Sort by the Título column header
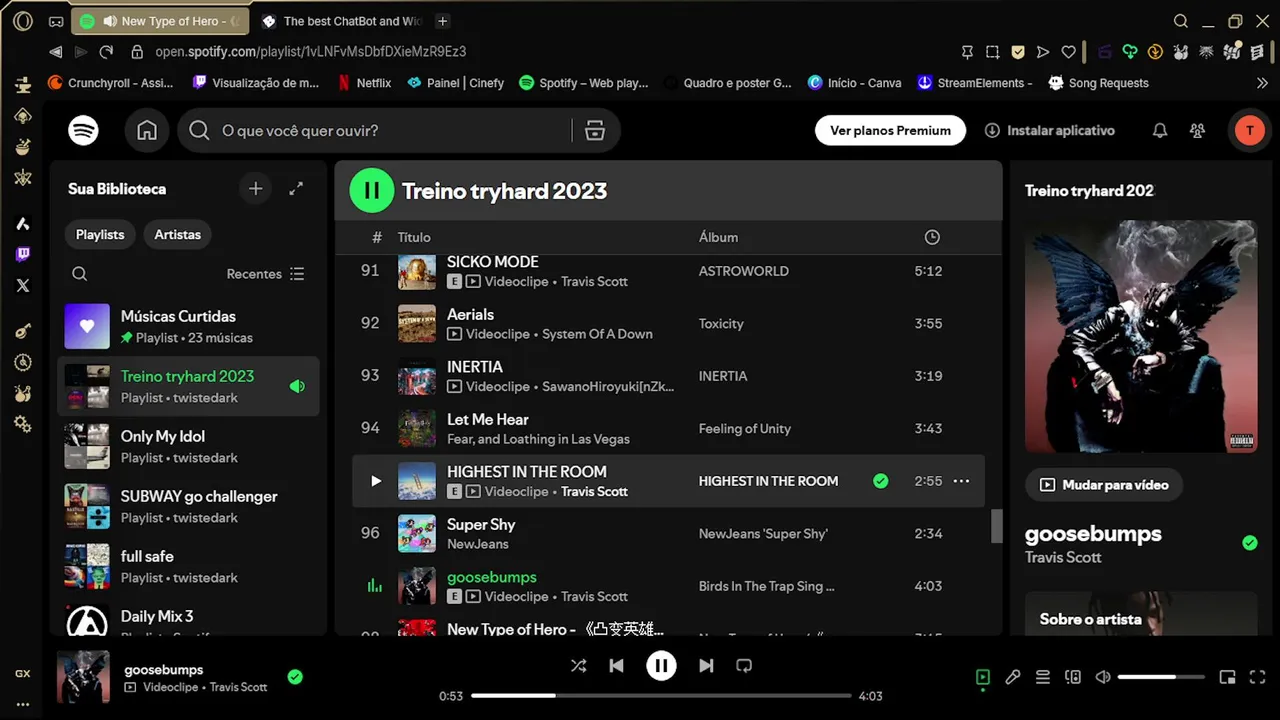Screen dimensions: 1280x720 pyautogui.click(x=414, y=237)
